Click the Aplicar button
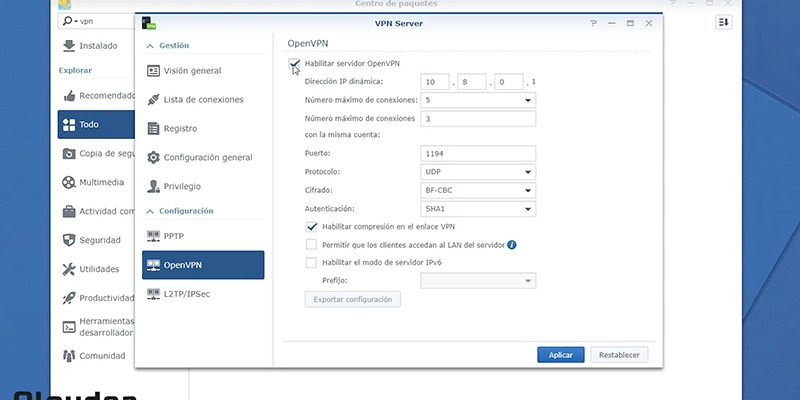The height and width of the screenshot is (400, 800). tap(561, 355)
